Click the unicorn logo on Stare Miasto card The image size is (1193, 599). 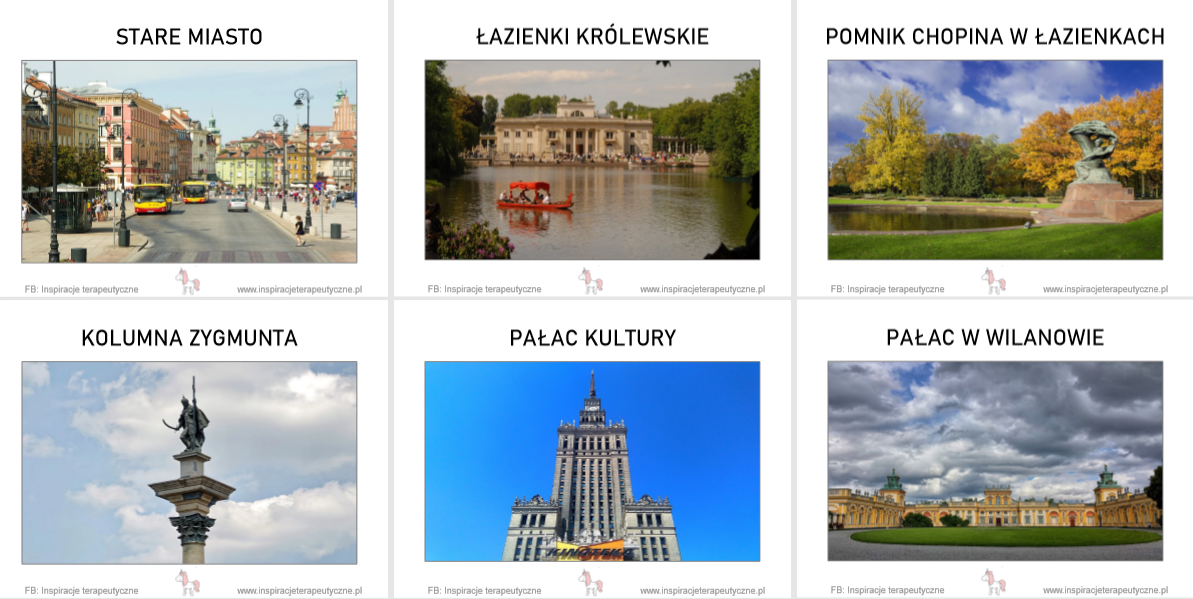point(187,282)
